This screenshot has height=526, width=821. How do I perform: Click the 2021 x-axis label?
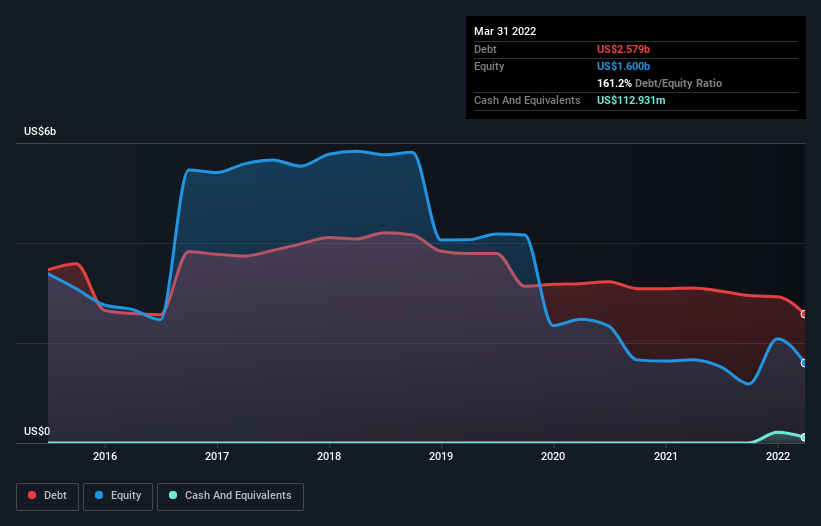click(665, 456)
